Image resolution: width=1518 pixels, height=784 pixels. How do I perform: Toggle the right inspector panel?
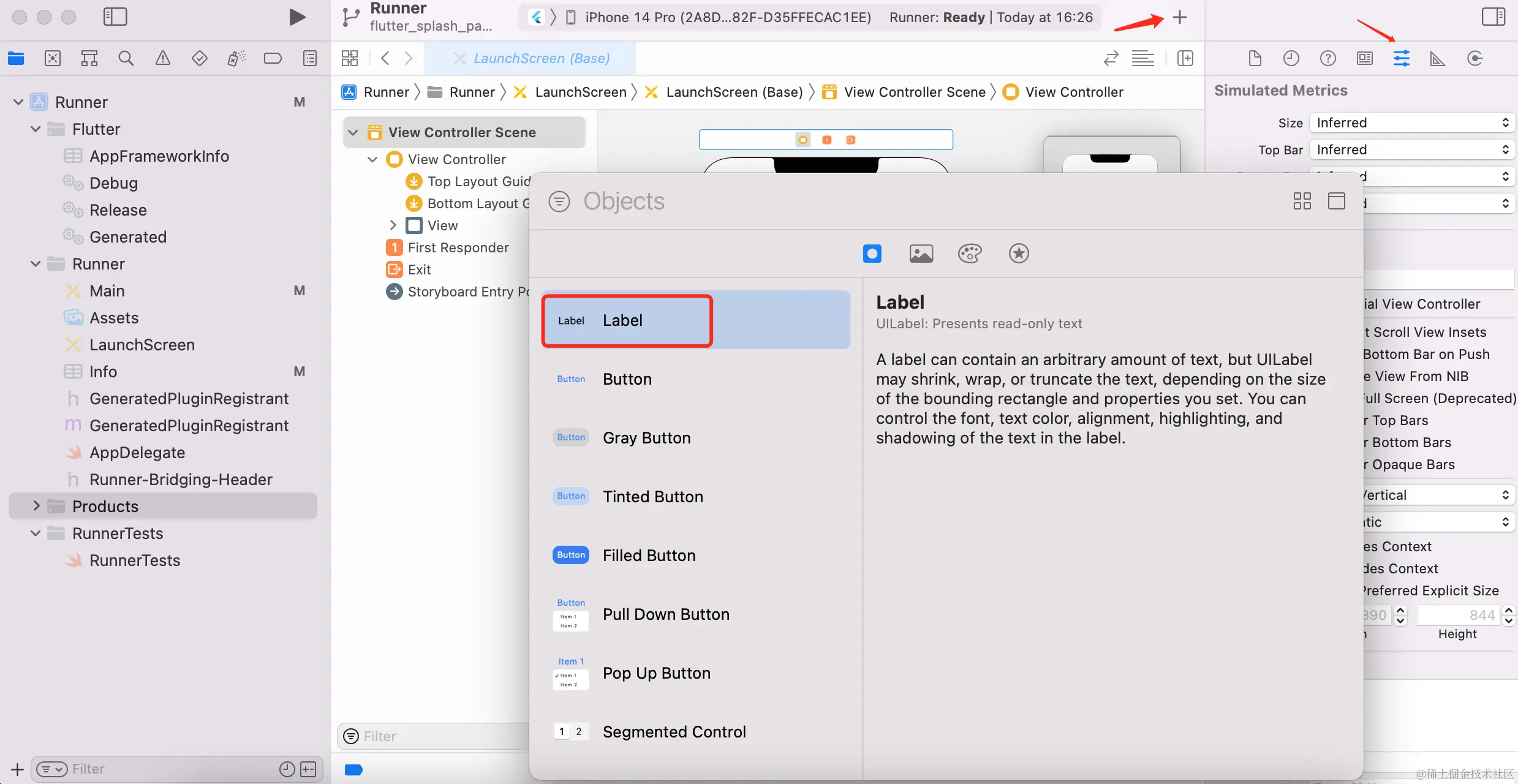point(1493,17)
